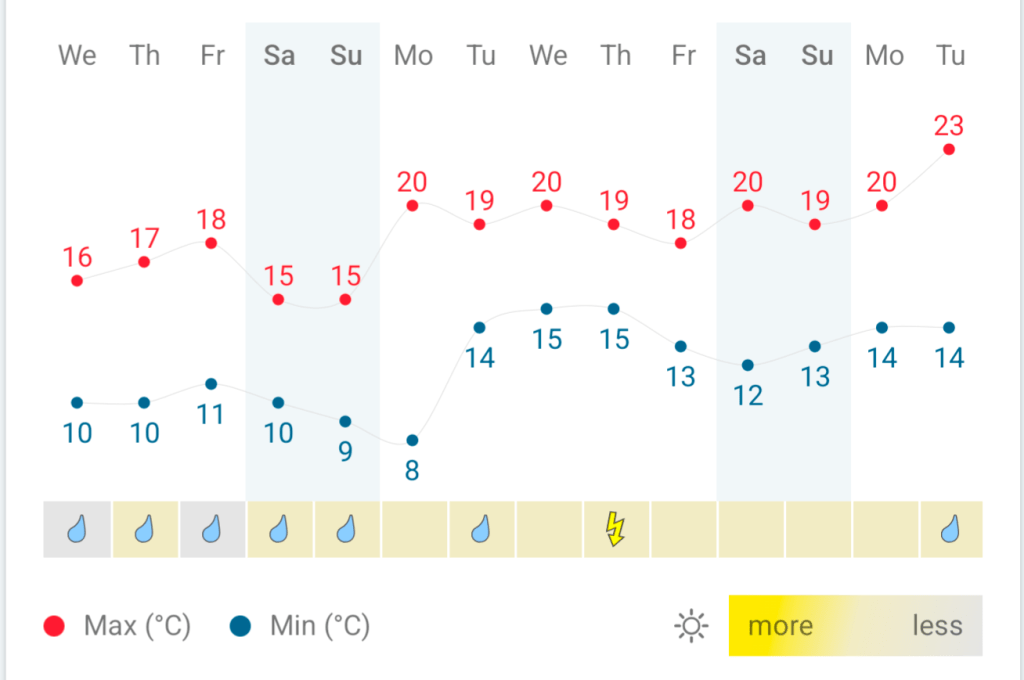The image size is (1024, 680).
Task: Click the yellow "more" end of sunshine gradient
Action: click(x=780, y=626)
